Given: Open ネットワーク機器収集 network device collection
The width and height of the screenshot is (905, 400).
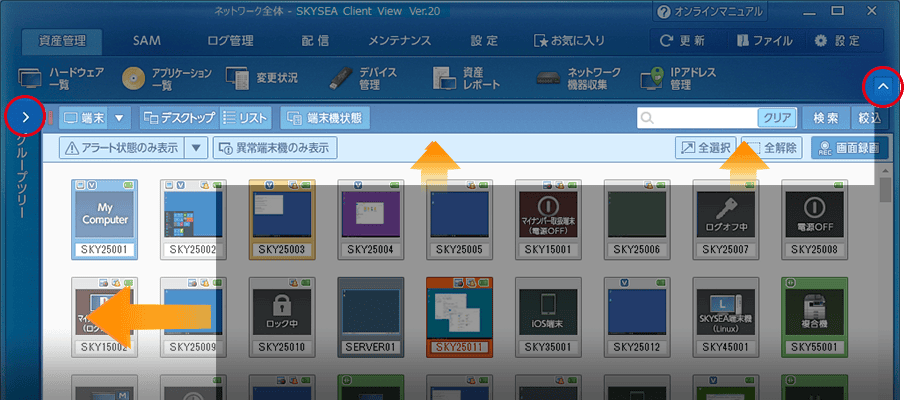Looking at the screenshot, I should coord(578,79).
